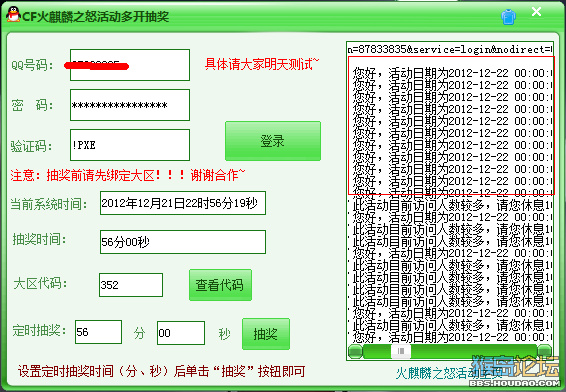566x392 pixels.
Task: Click the red text 具体请大家明天测试
Action: coord(262,64)
